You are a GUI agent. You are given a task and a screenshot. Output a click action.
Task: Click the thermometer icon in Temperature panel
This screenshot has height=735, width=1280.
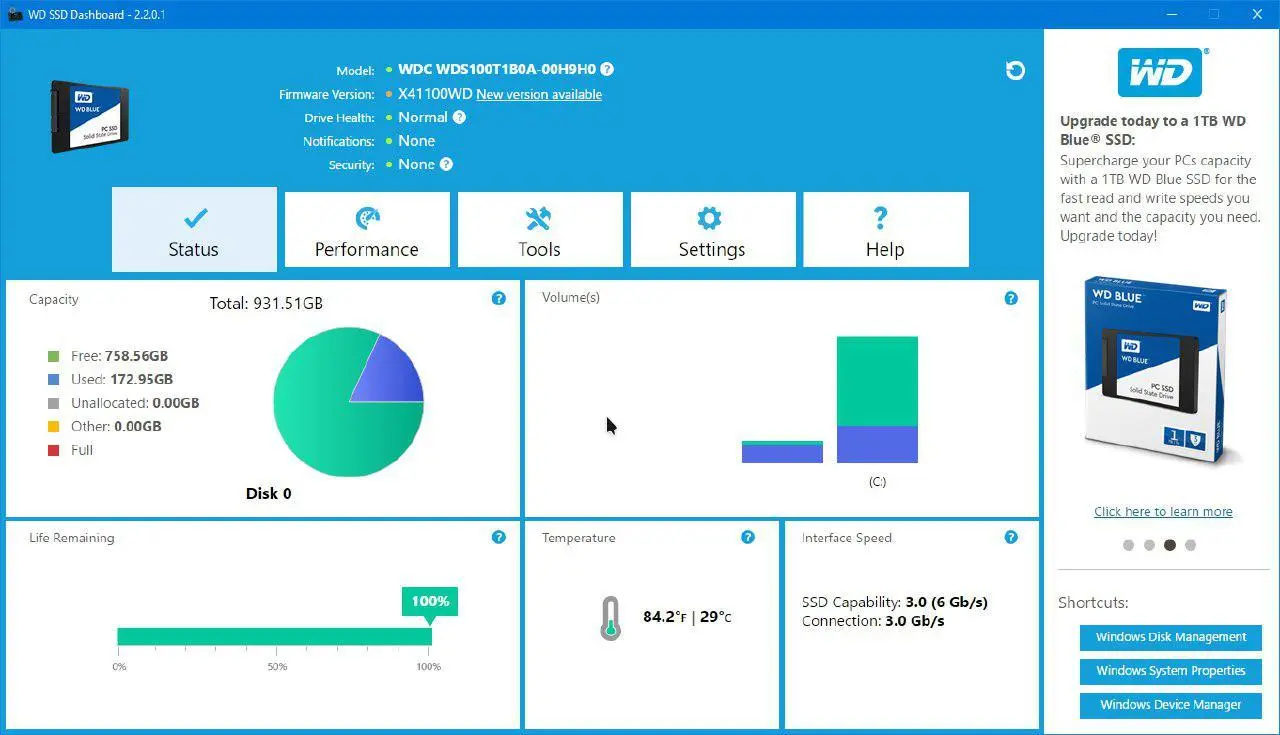pos(610,618)
